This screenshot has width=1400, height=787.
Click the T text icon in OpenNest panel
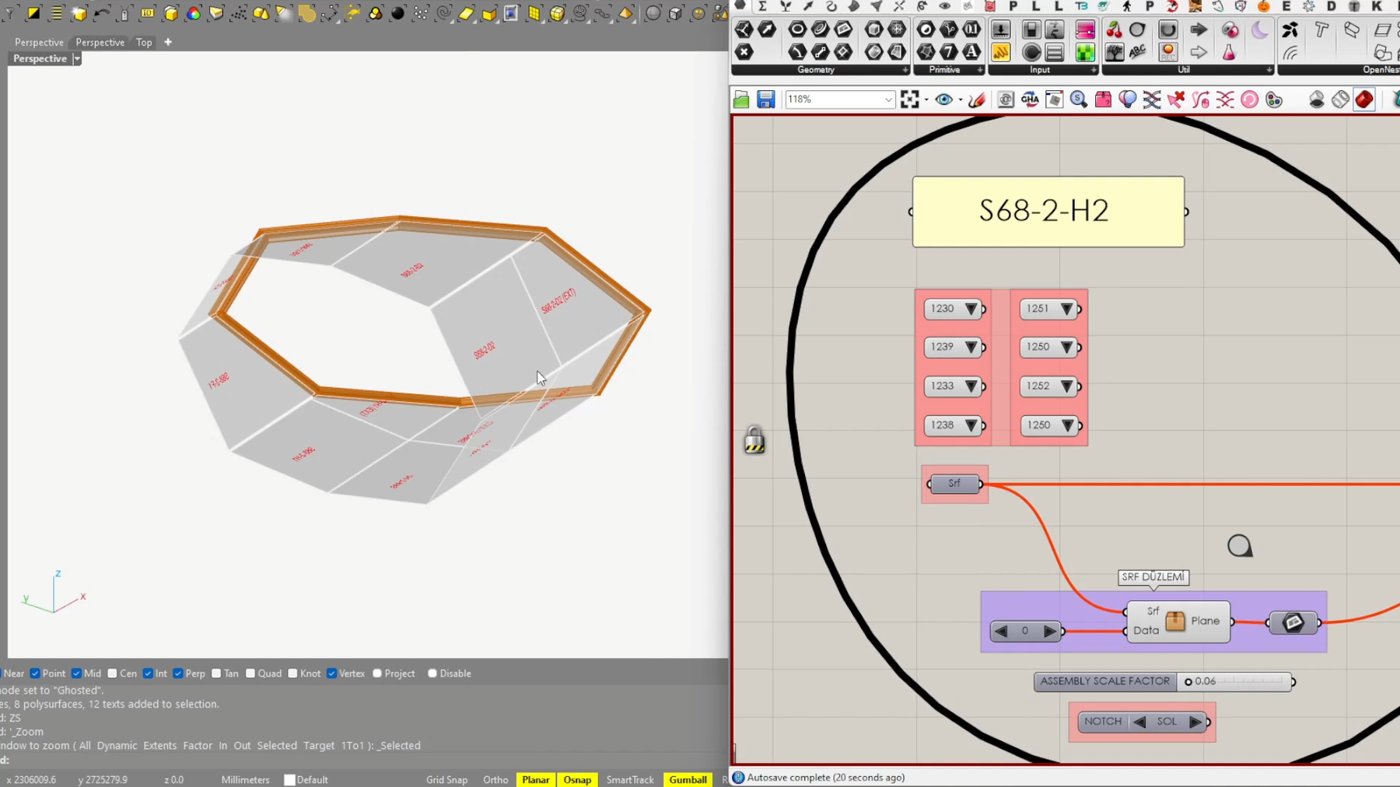point(1321,30)
